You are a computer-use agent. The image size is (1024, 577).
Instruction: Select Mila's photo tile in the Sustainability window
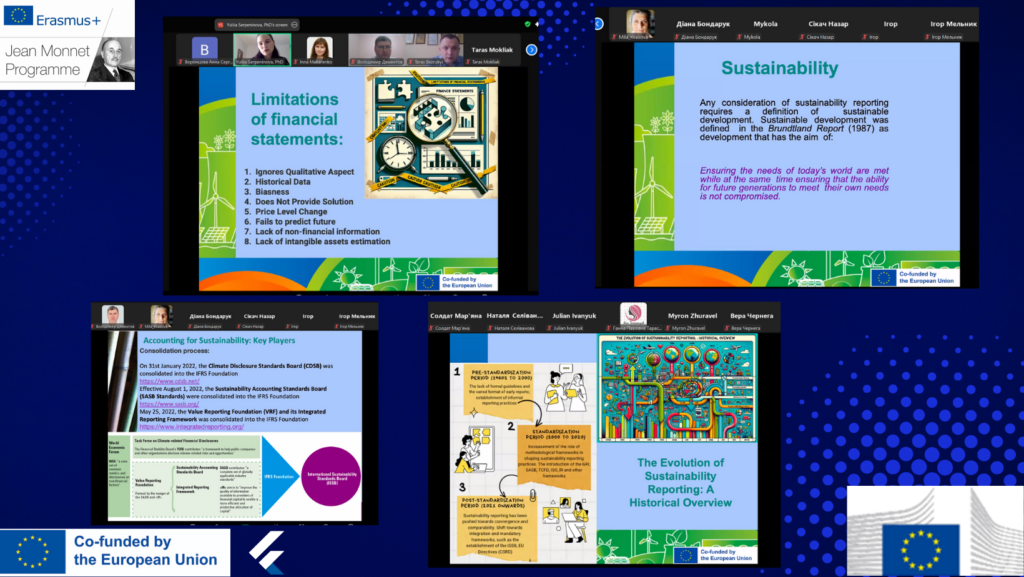(639, 25)
